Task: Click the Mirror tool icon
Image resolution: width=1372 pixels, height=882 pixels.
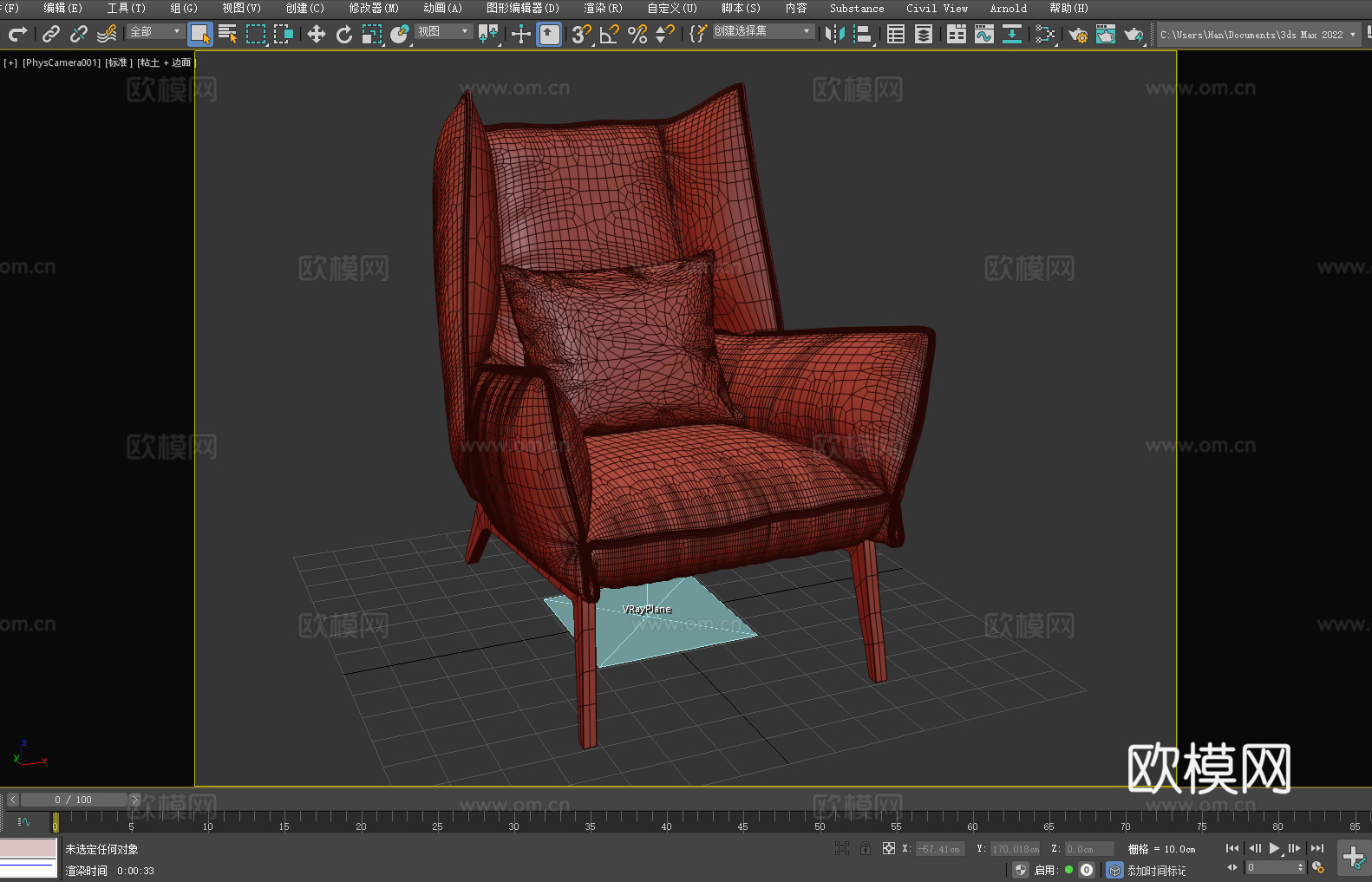Action: coord(835,34)
